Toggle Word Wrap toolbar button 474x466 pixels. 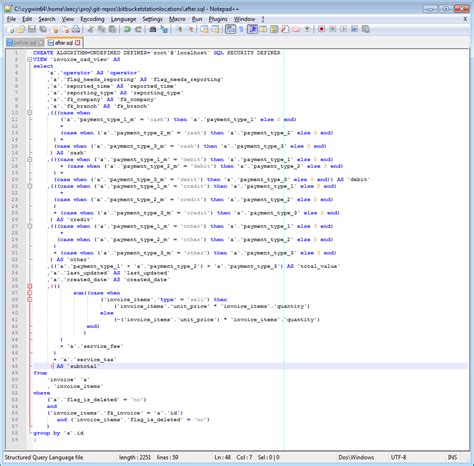tap(230, 29)
